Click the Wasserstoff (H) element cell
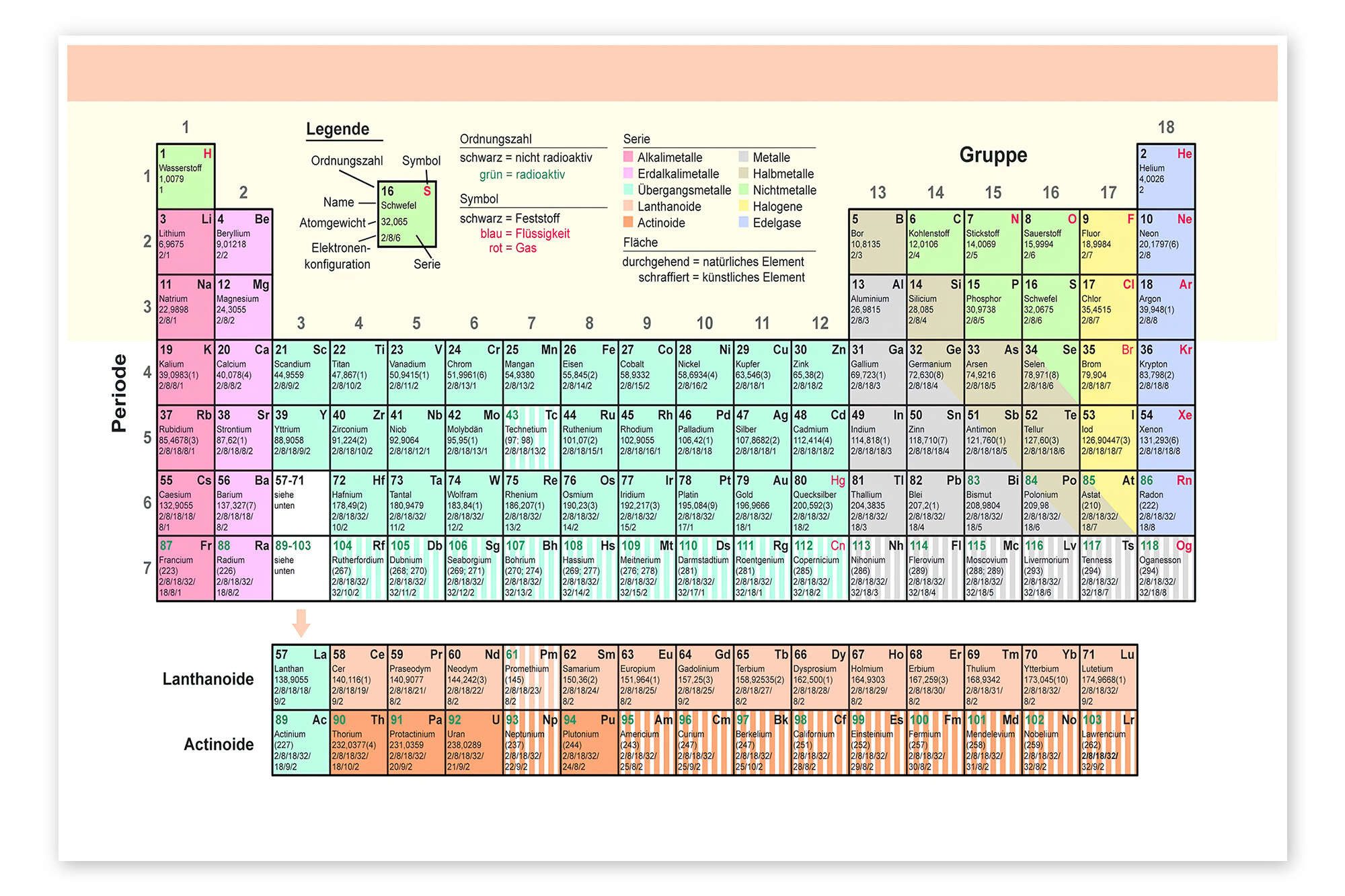Viewport: 1345px width, 896px height. tap(186, 176)
